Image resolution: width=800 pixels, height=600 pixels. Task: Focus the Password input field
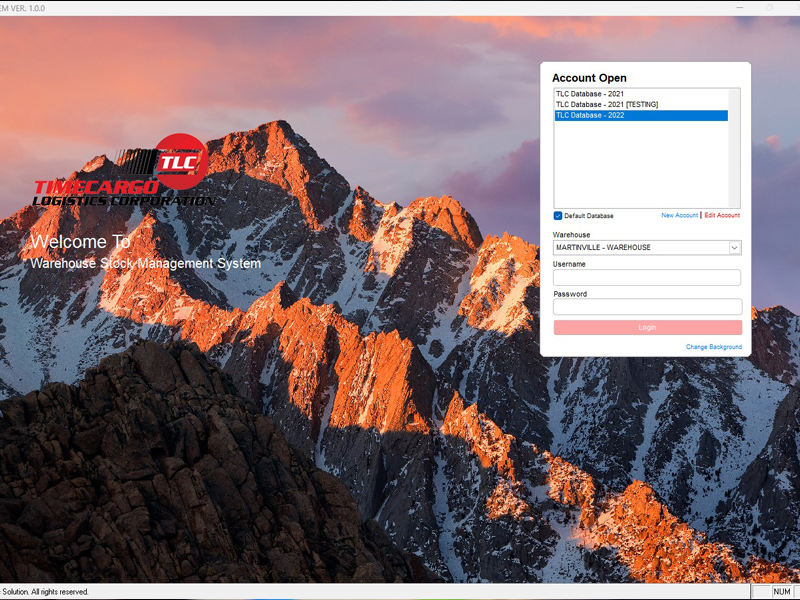click(x=647, y=307)
